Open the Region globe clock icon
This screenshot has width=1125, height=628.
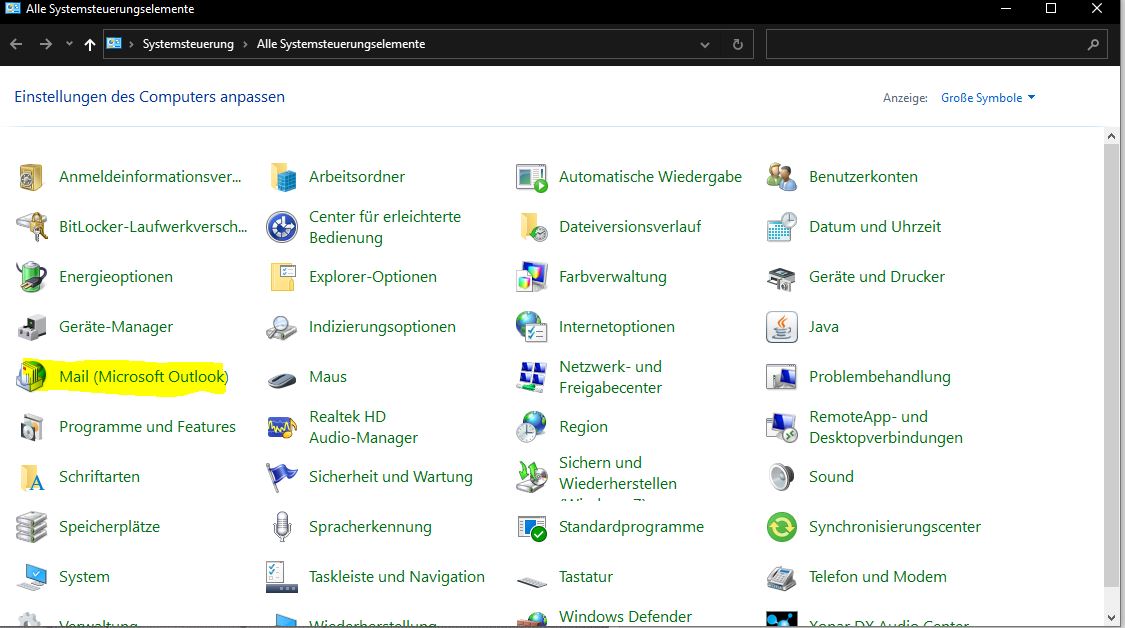pyautogui.click(x=532, y=427)
